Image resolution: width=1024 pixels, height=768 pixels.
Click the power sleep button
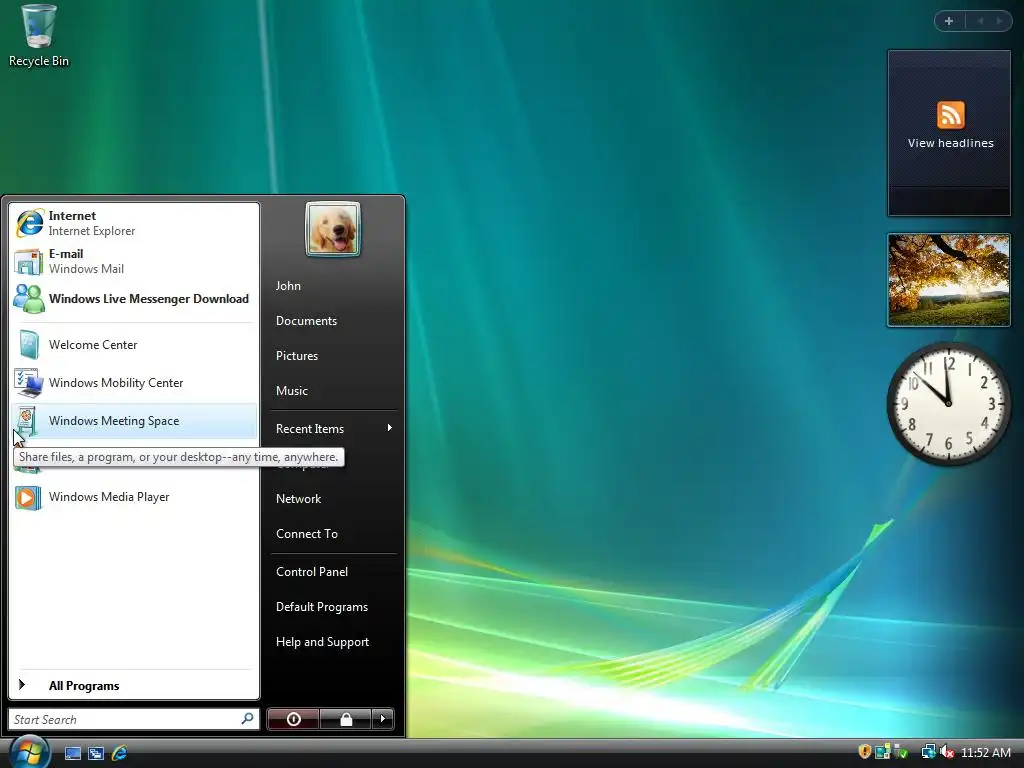click(x=293, y=719)
